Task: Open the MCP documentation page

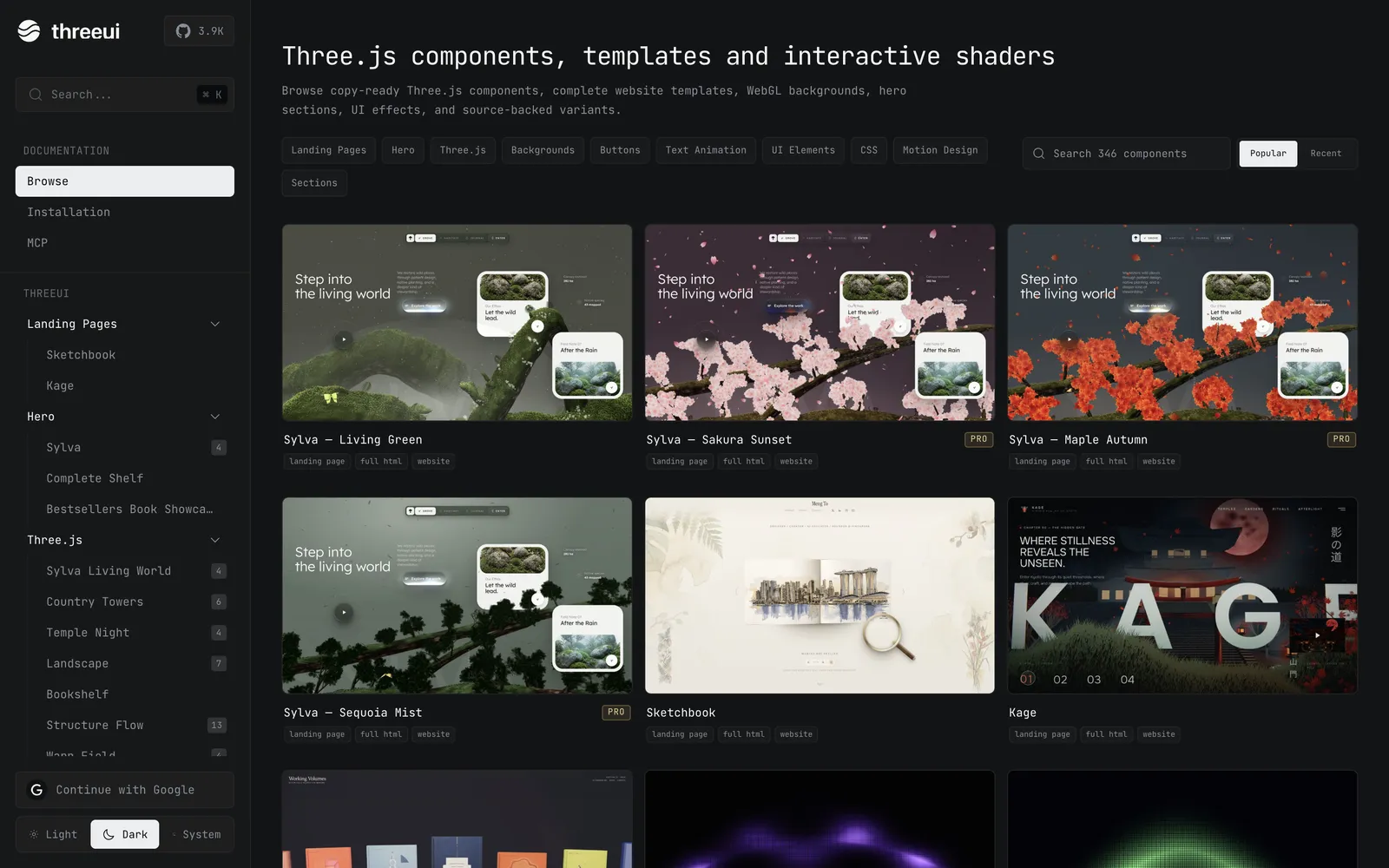Action: click(x=125, y=243)
